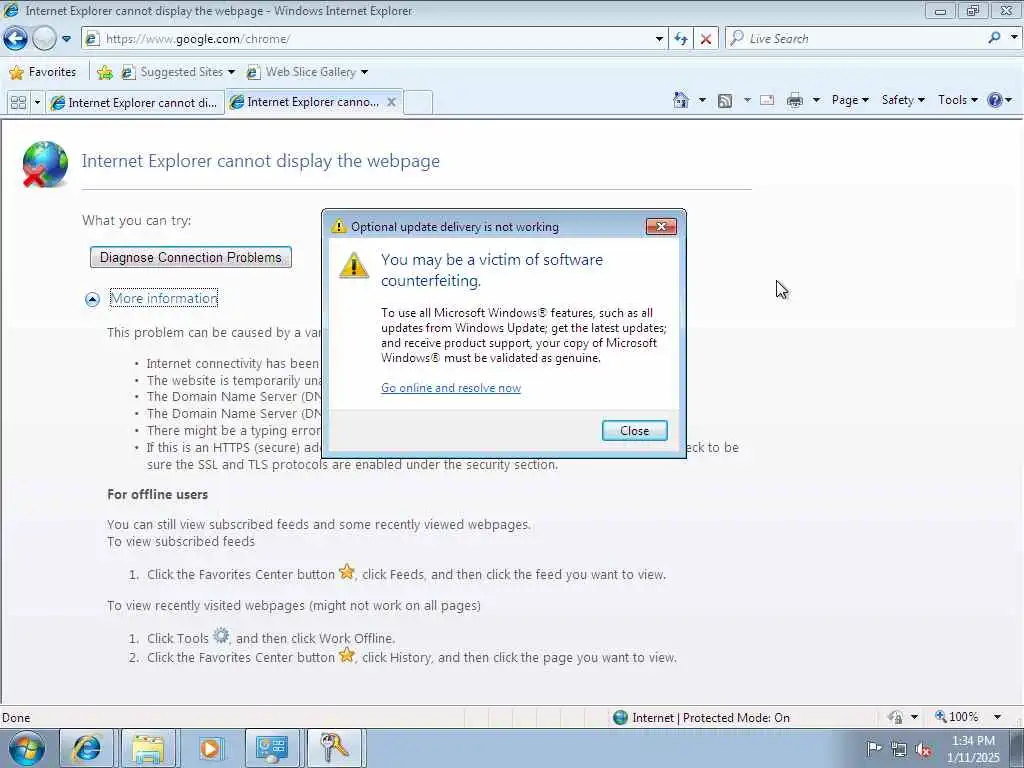Screen dimensions: 1024x768
Task: Click the status bar security padlock icon
Action: [896, 717]
